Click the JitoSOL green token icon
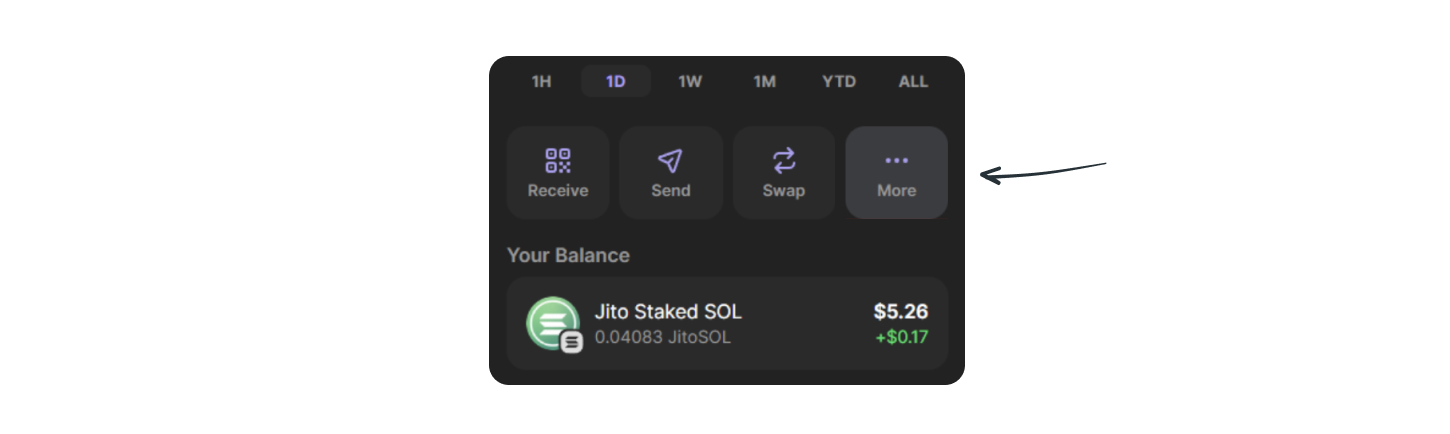 tap(552, 323)
